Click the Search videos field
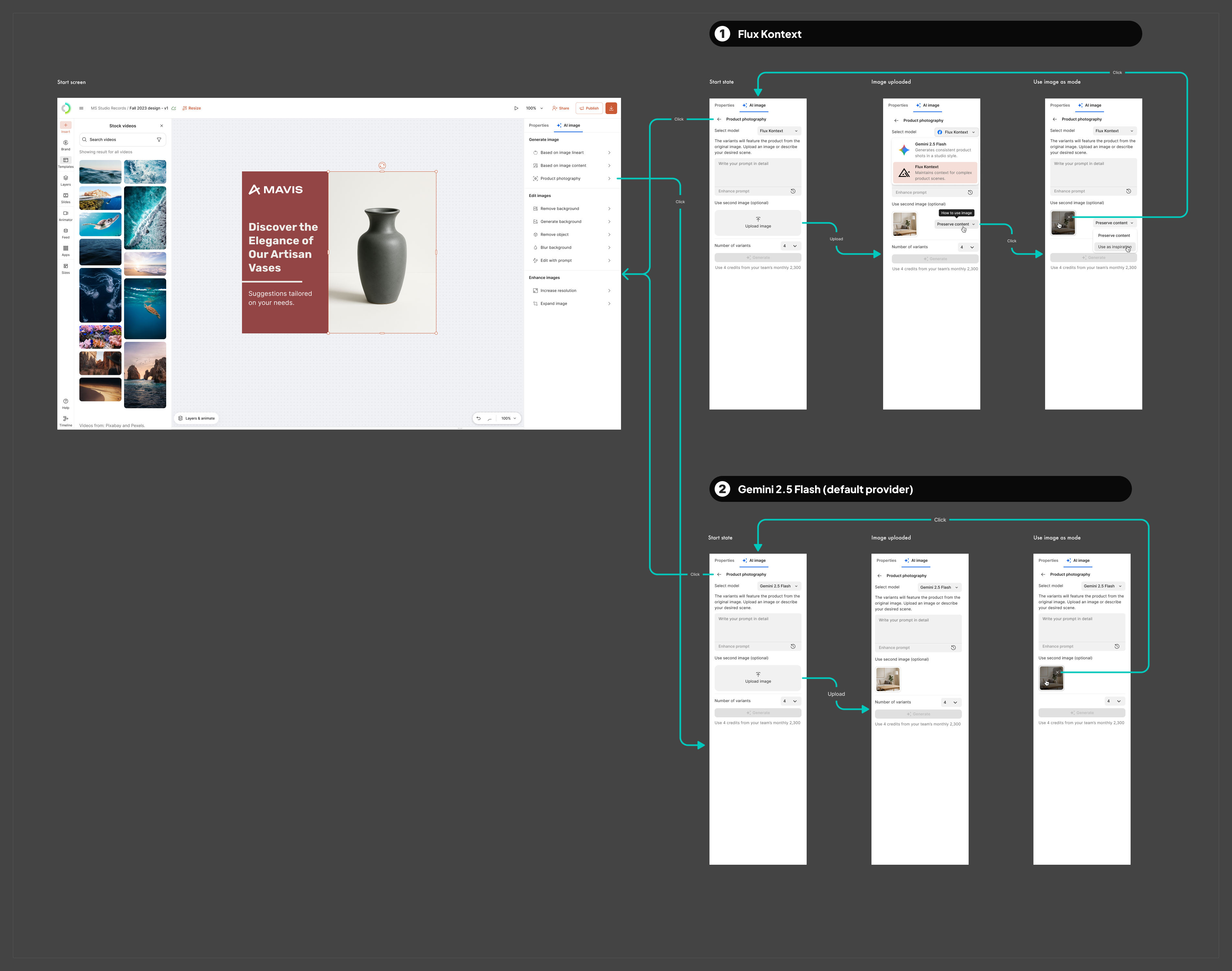Viewport: 1232px width, 971px height. point(122,139)
